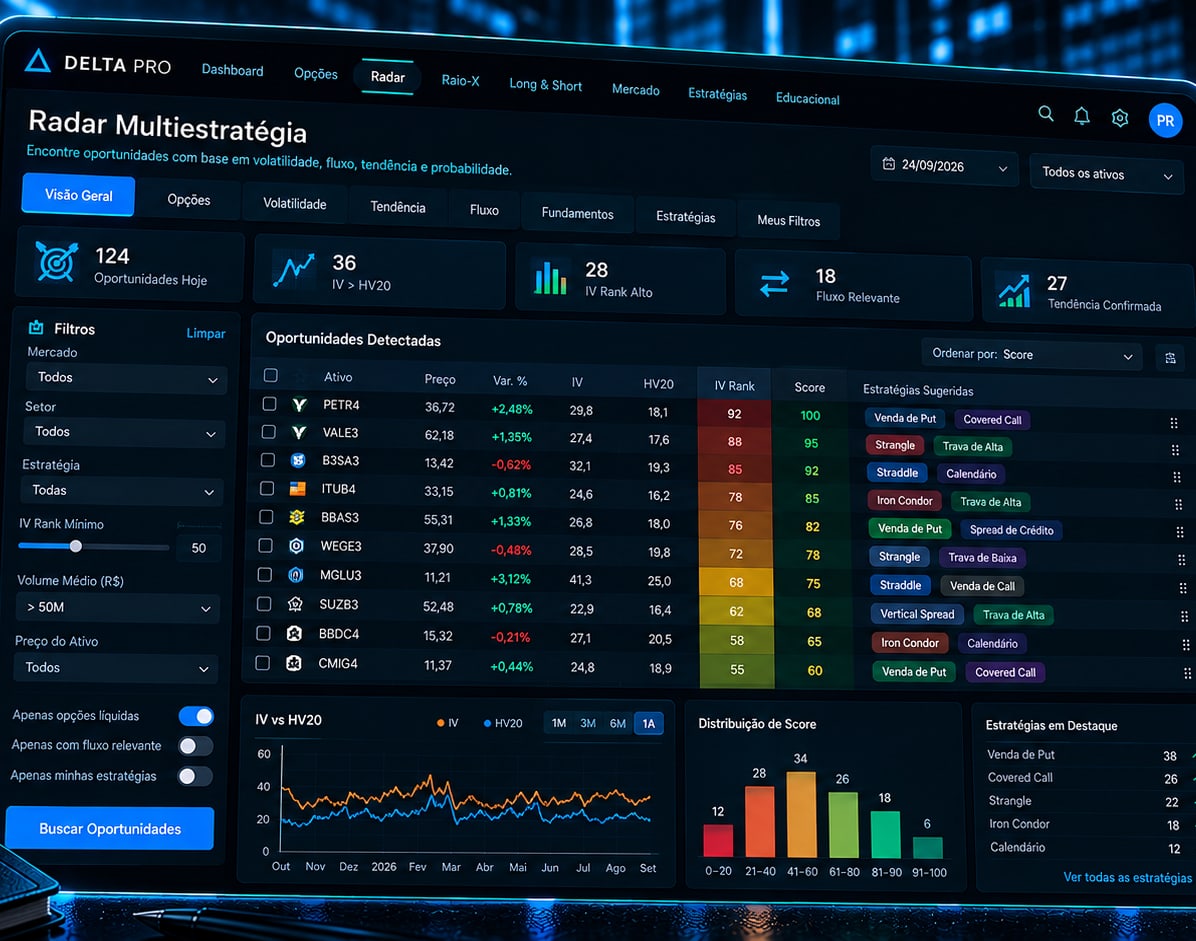Adjust the IV Rank Mínimo slider handle
1196x941 pixels.
pyautogui.click(x=76, y=546)
